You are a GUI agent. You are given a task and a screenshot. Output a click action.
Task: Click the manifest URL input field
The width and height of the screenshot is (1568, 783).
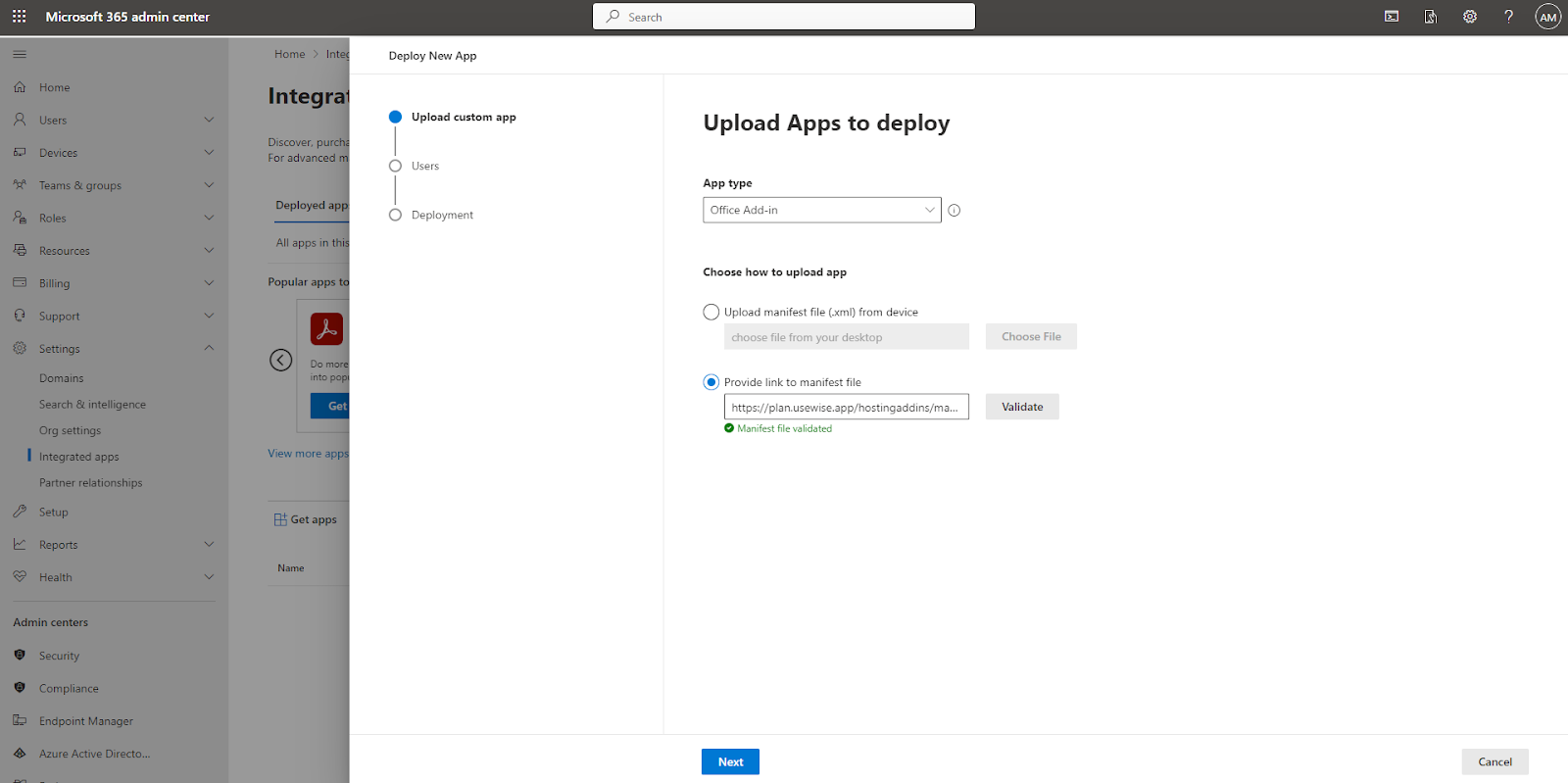pos(847,407)
